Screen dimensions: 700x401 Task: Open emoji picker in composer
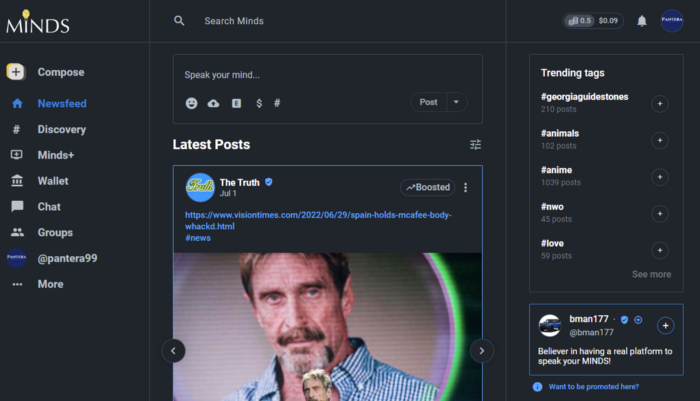coord(192,103)
